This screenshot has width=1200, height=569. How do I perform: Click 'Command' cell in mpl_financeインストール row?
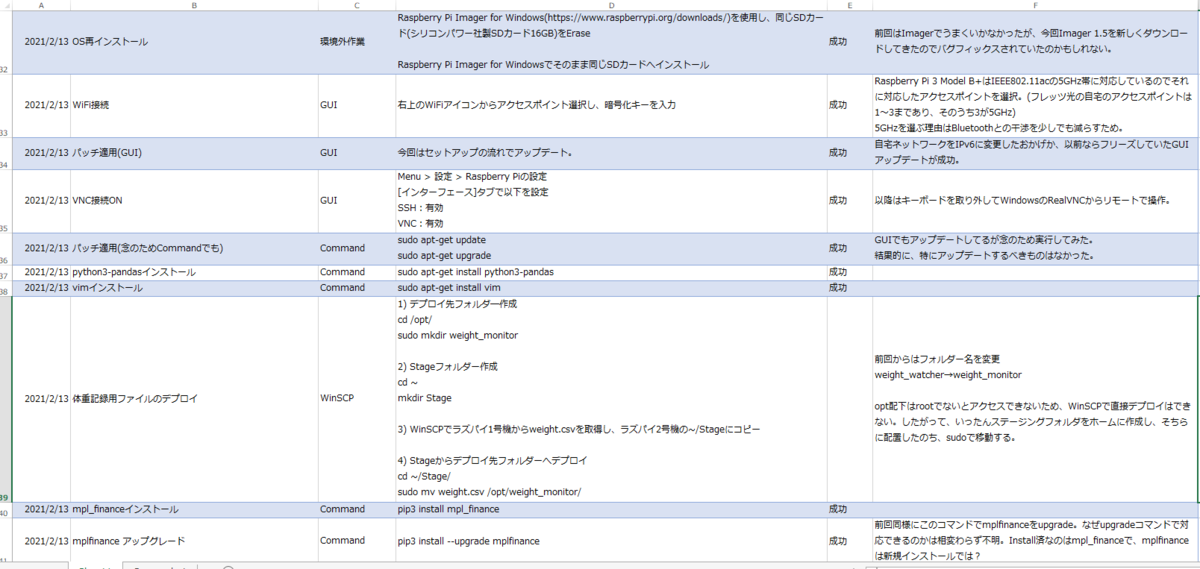(356, 510)
